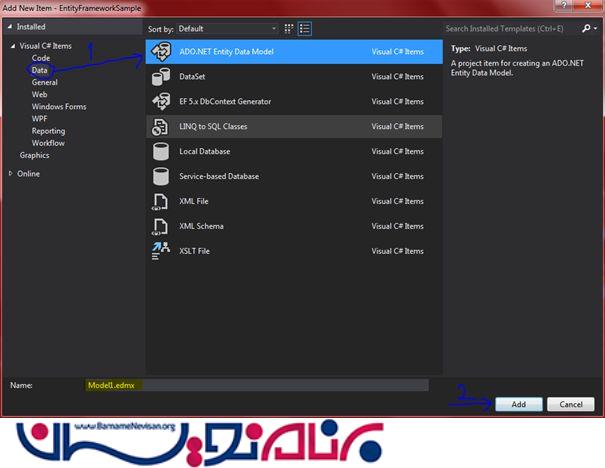Screen dimensions: 605x468
Task: Select the Data category in tree
Action: (40, 70)
